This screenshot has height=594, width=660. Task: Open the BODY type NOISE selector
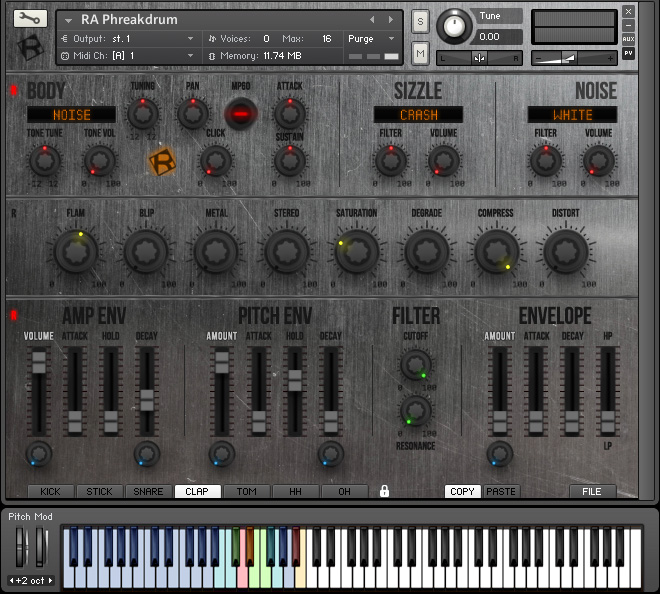coord(71,115)
